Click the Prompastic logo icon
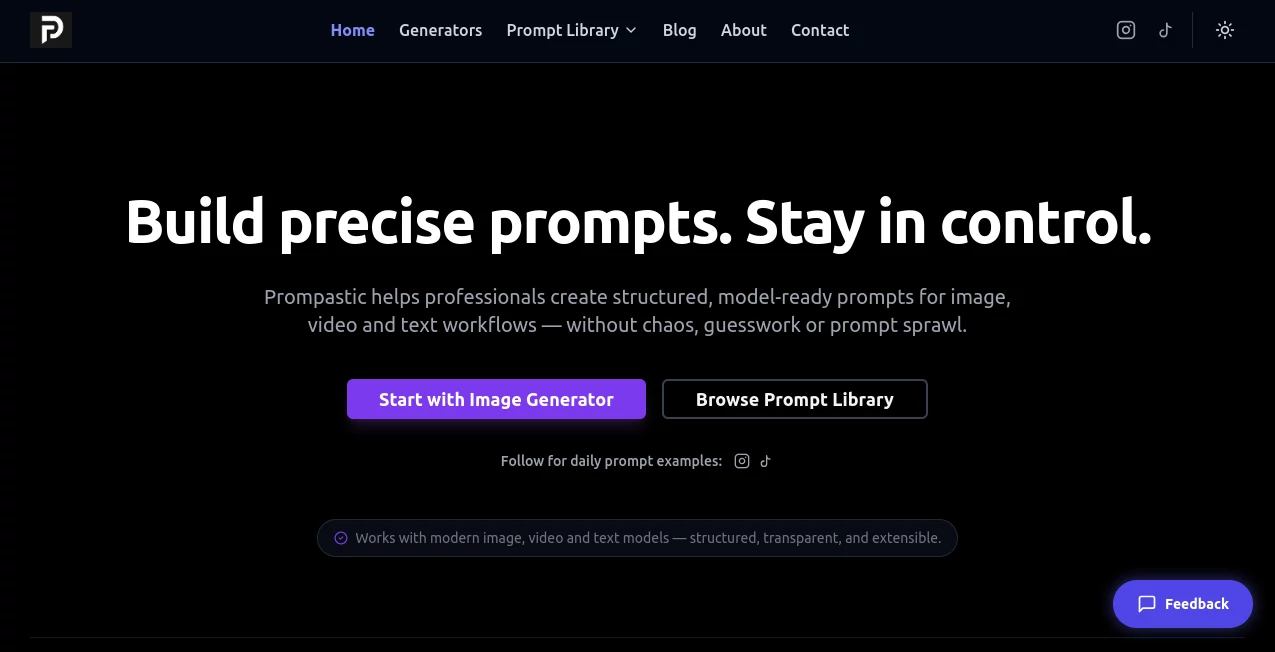The image size is (1275, 652). [x=50, y=30]
